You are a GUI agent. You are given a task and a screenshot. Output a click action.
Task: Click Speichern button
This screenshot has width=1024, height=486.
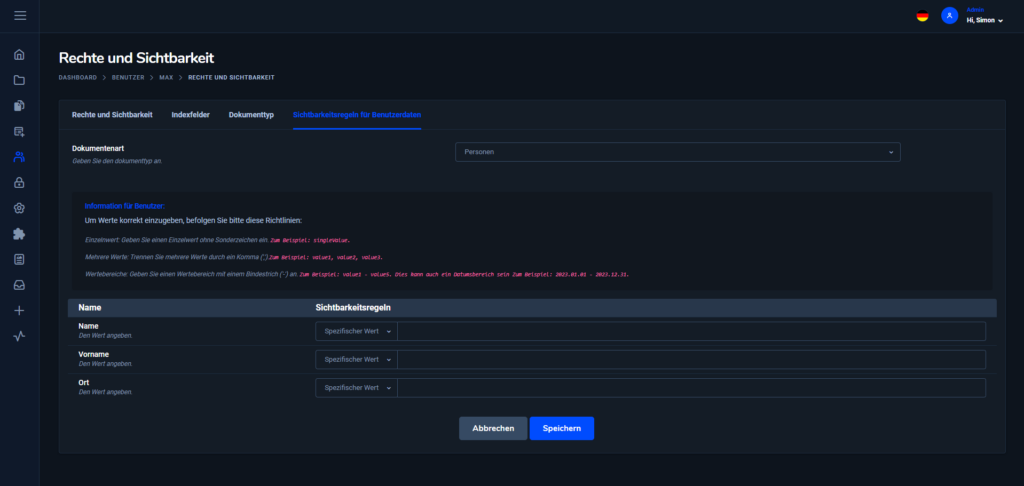(562, 429)
